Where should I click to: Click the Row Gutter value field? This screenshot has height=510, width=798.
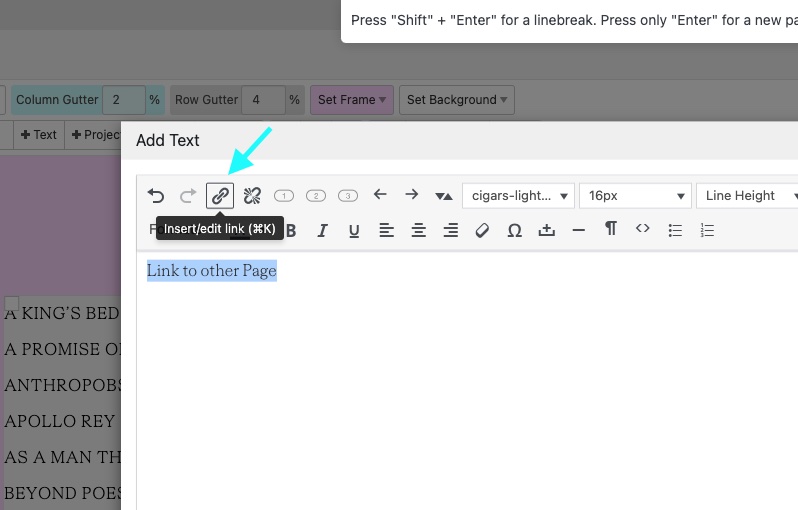263,100
